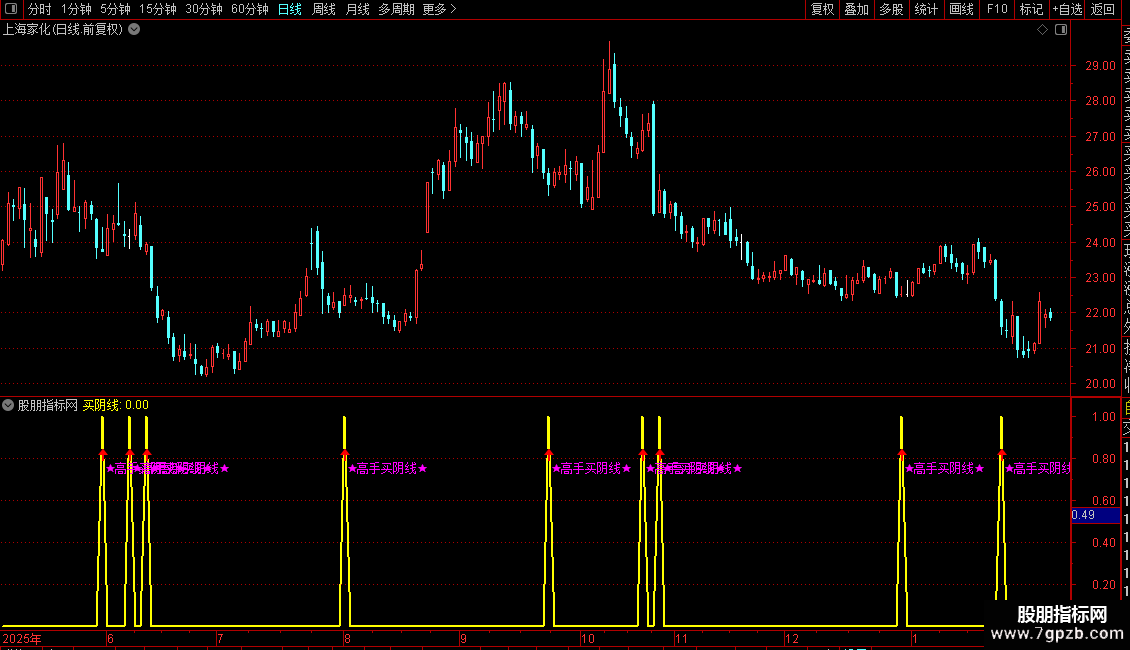Toggle the left side panel icon
This screenshot has width=1130, height=650.
(x=11, y=9)
